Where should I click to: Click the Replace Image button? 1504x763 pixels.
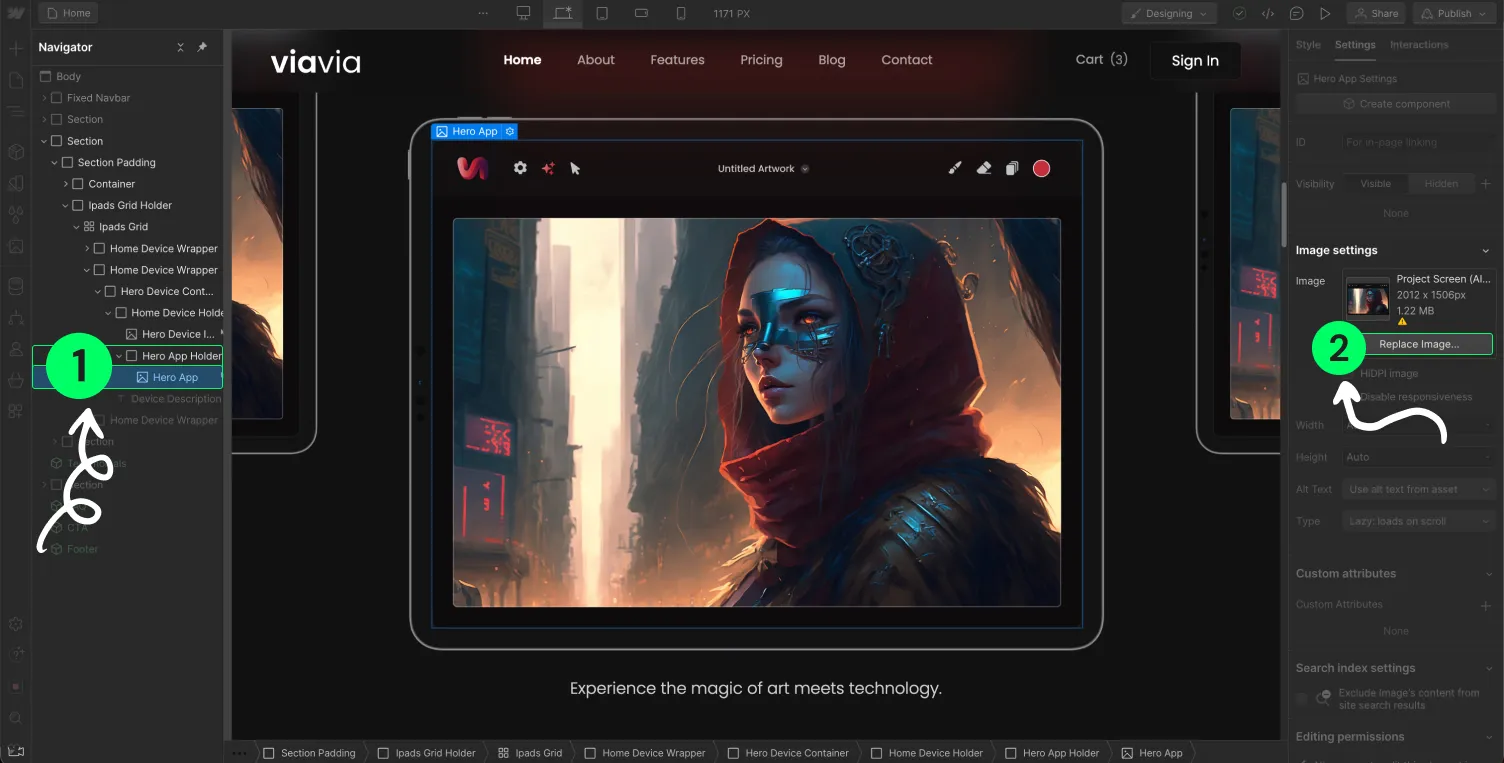tap(1418, 344)
